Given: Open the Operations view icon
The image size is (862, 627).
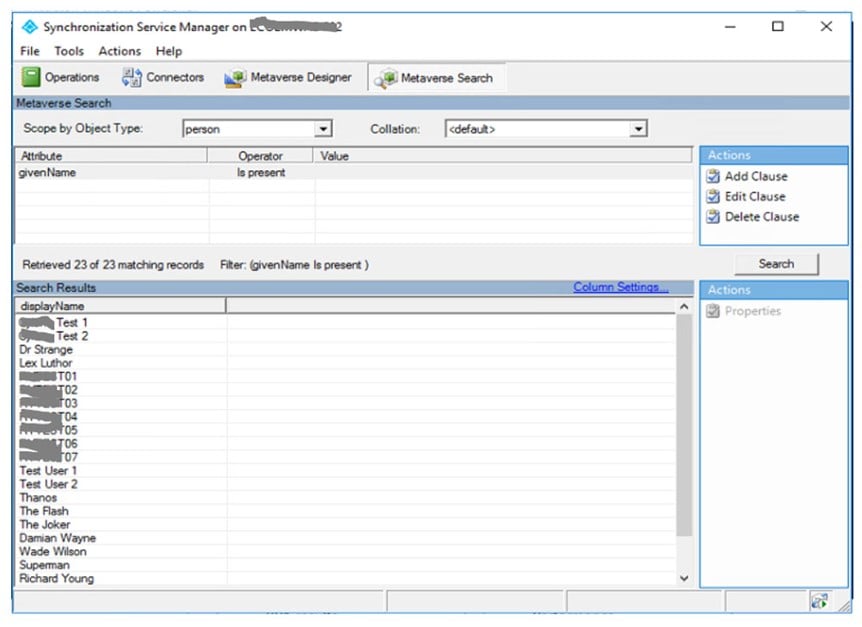Looking at the screenshot, I should pos(31,77).
